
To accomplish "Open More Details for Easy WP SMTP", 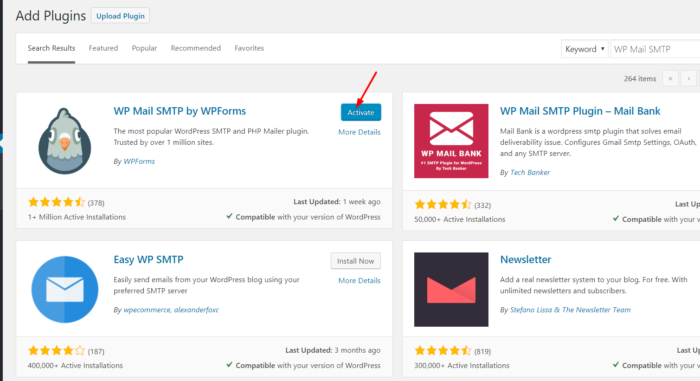I will 359,281.
